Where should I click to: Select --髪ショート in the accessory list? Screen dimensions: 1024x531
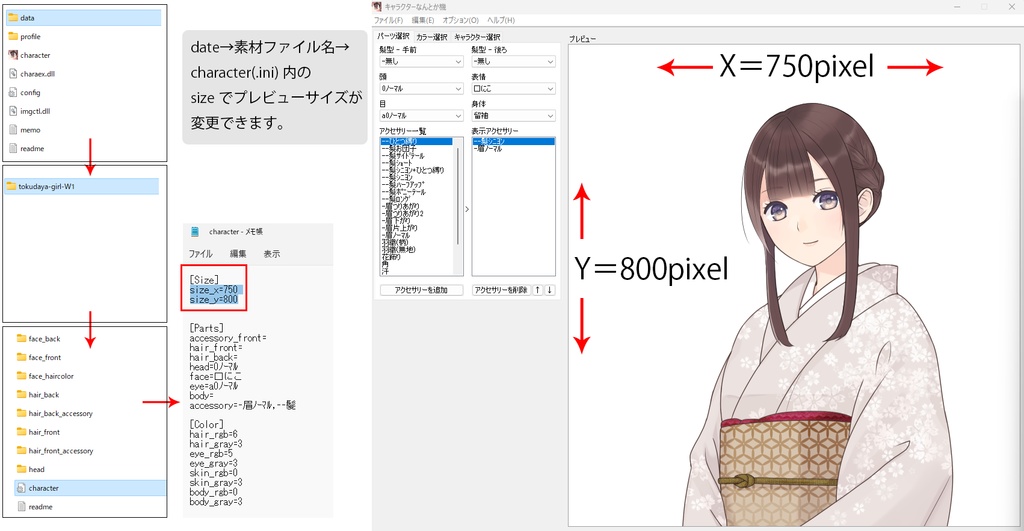(398, 163)
